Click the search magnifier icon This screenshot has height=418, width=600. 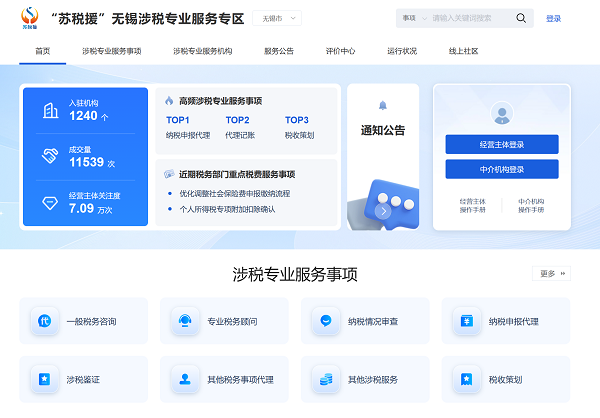pyautogui.click(x=521, y=18)
